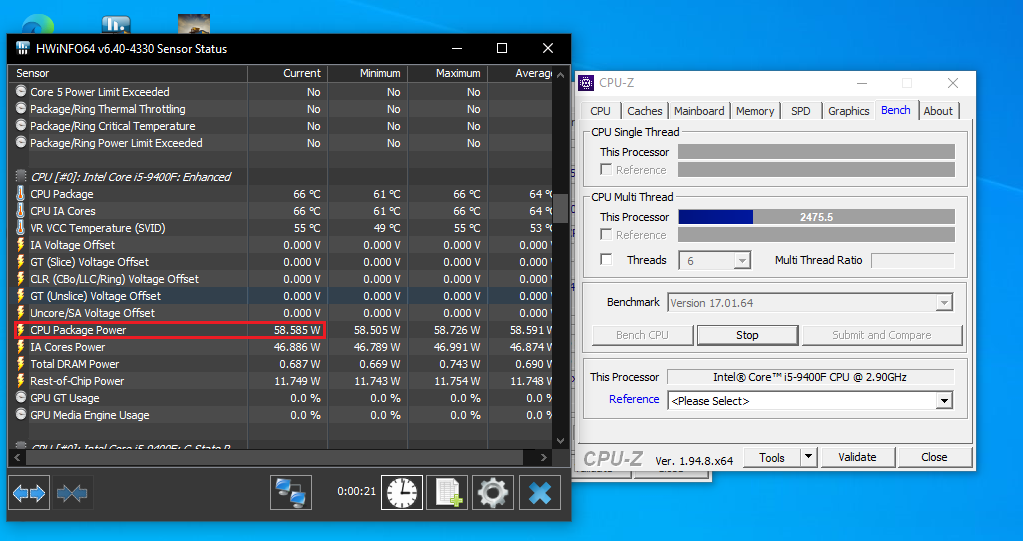
Task: Click the scroll right arrow in HWiNFO
Action: coord(544,457)
